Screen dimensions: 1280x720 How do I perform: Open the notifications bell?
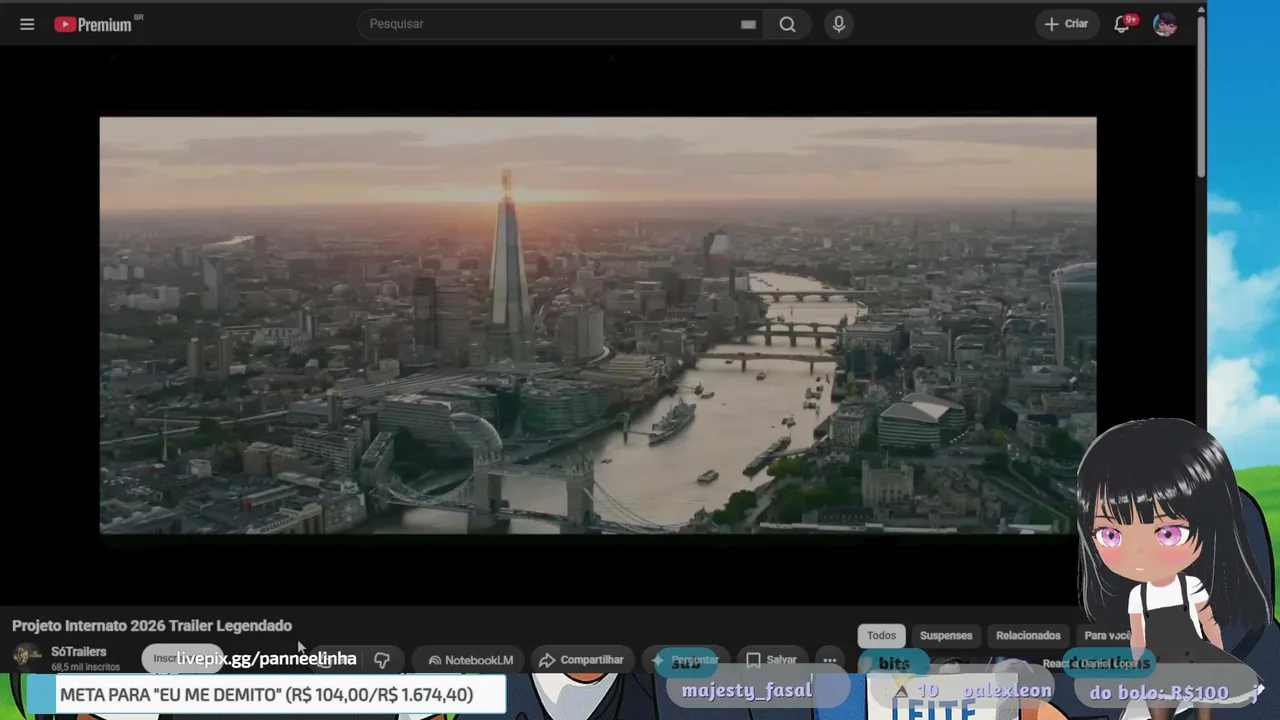[1123, 24]
